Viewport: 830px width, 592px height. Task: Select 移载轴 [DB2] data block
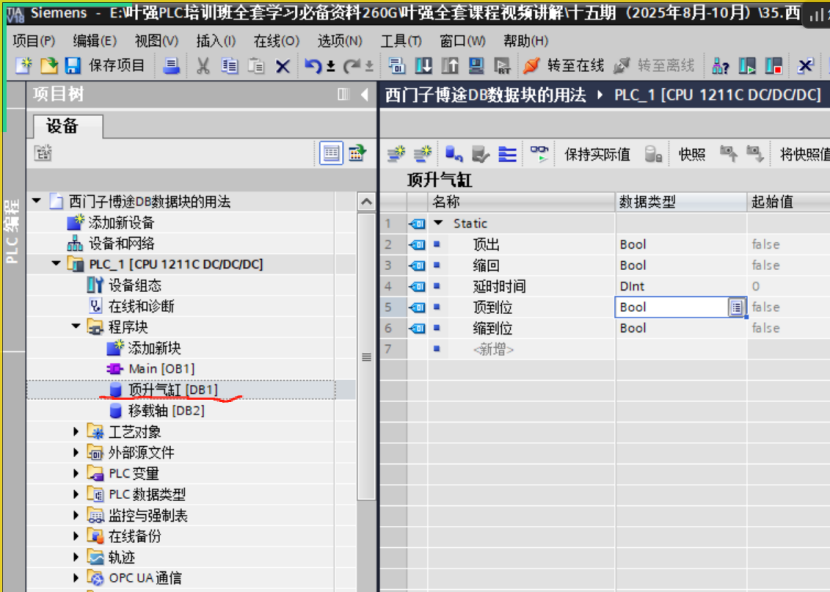click(166, 410)
